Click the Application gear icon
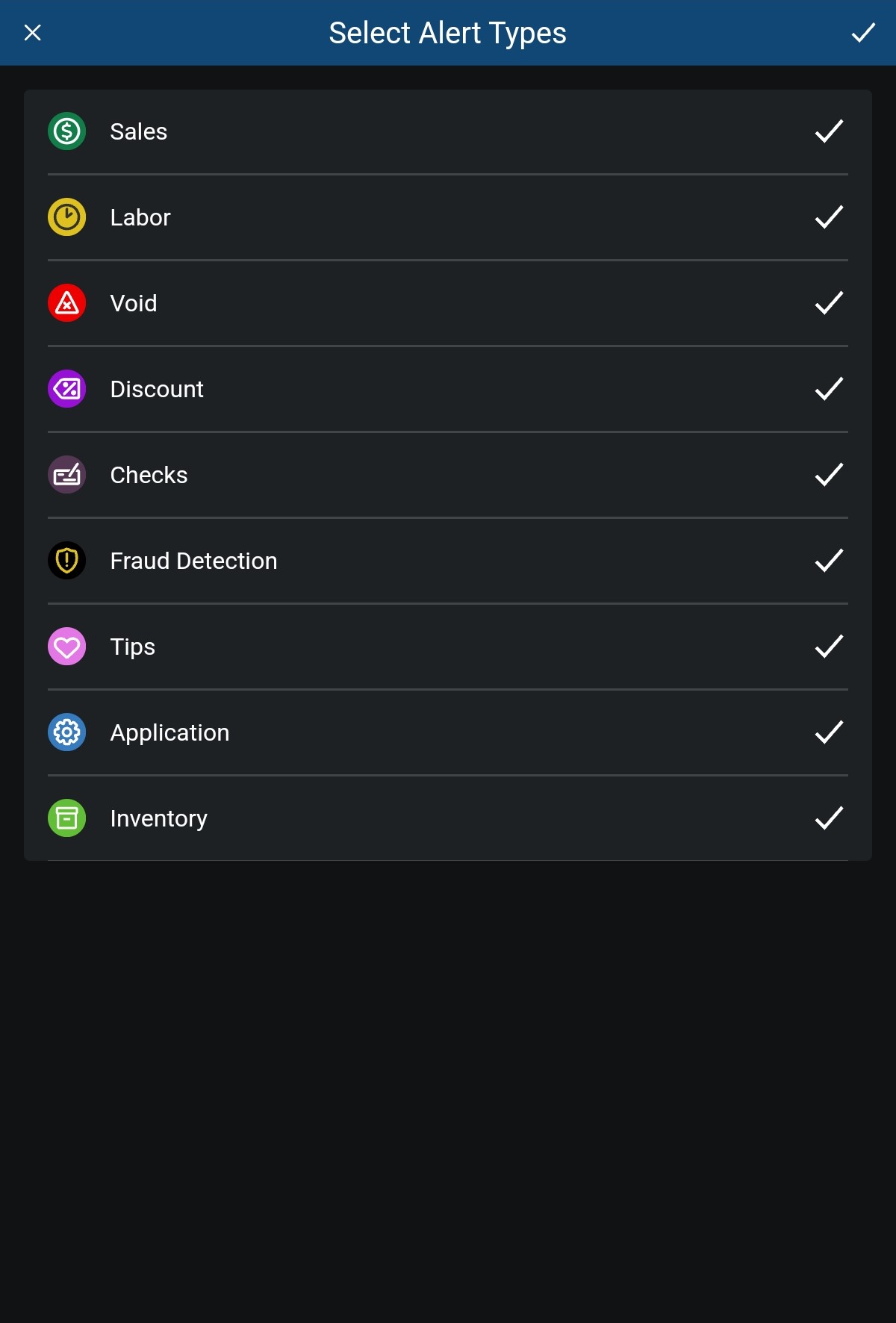896x1323 pixels. point(66,732)
